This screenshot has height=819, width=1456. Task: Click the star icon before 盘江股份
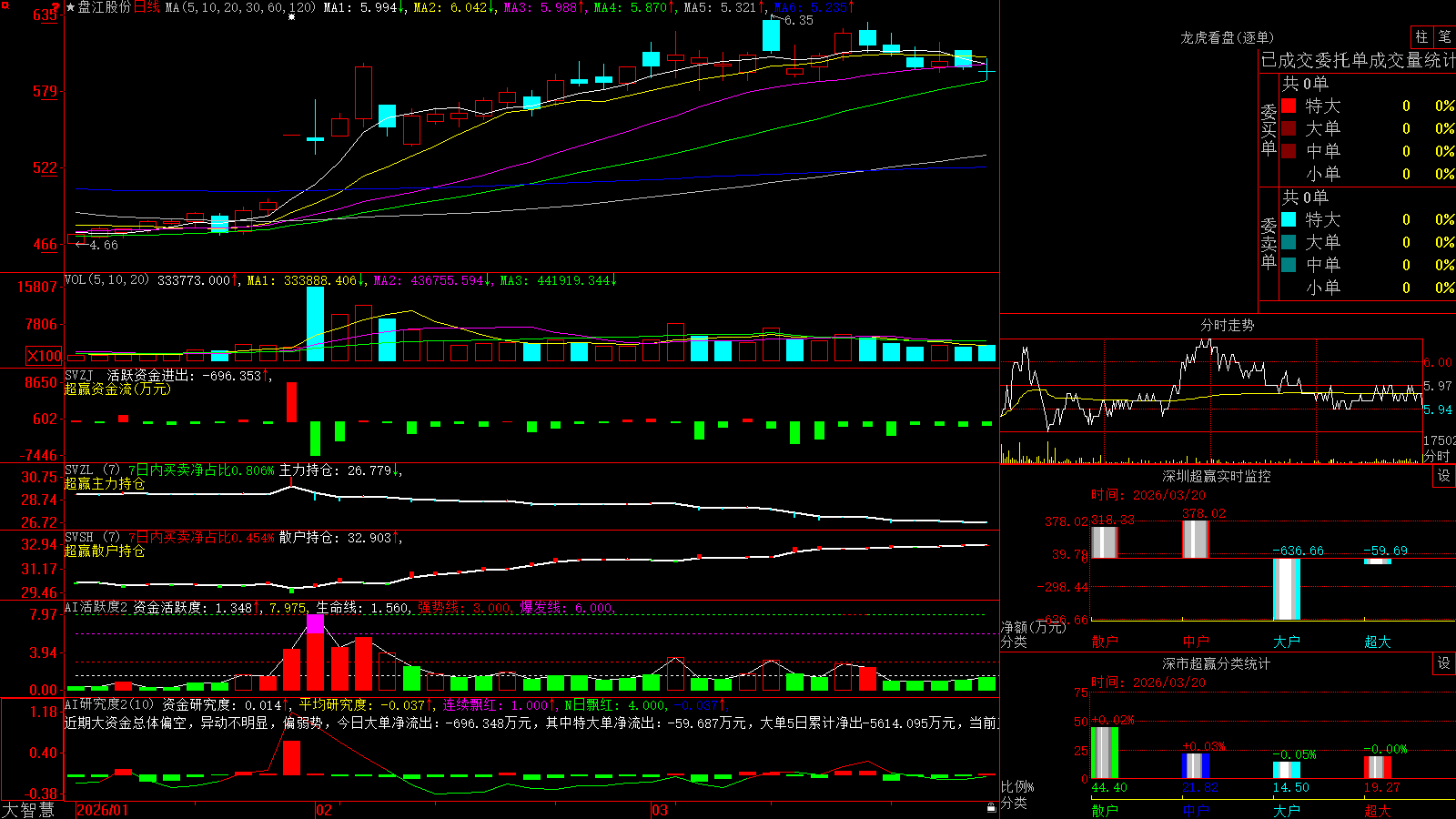click(70, 7)
